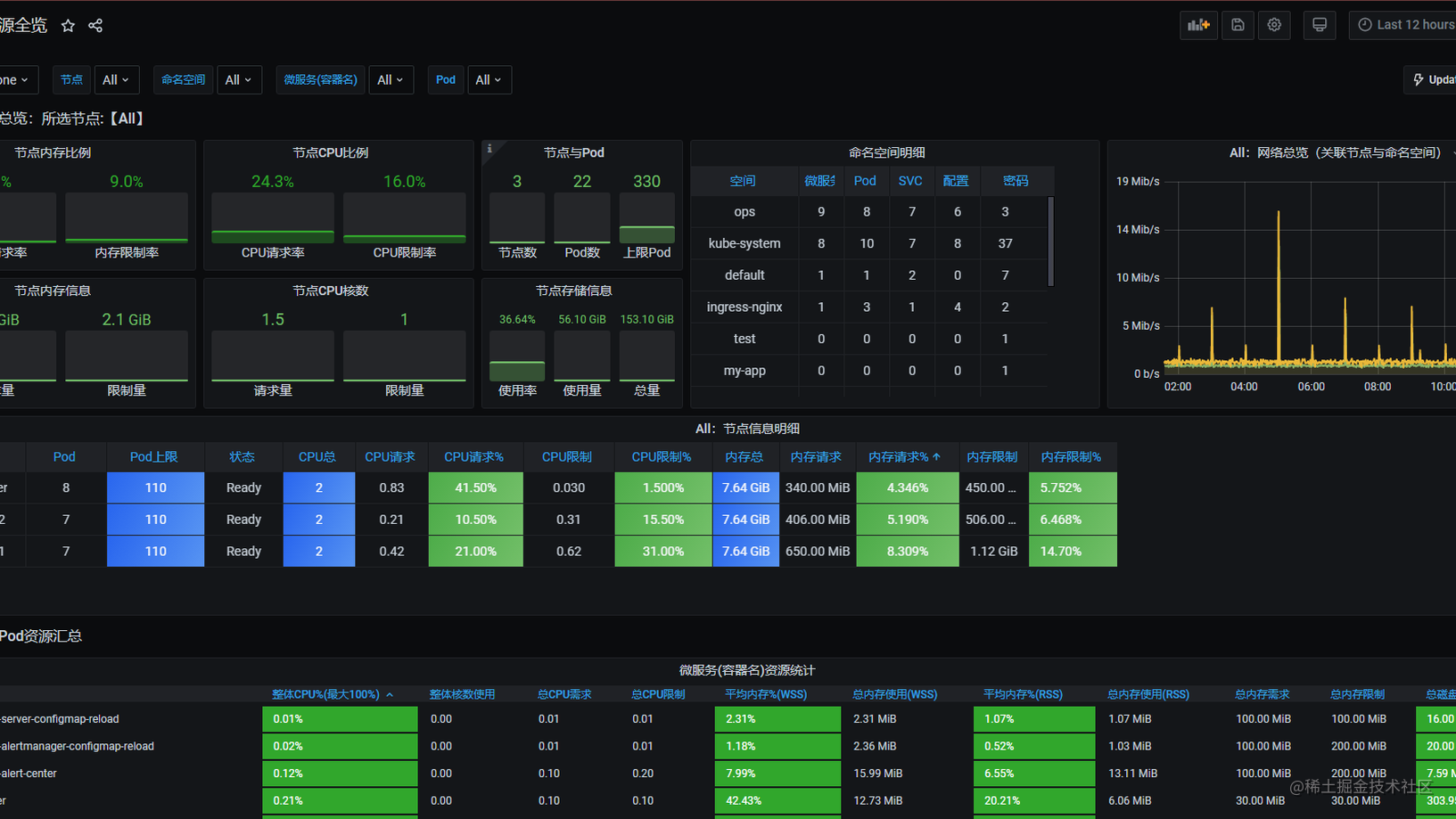Viewport: 1456px width, 819px height.
Task: Open the 节点信息明细 panel title menu
Action: (747, 429)
